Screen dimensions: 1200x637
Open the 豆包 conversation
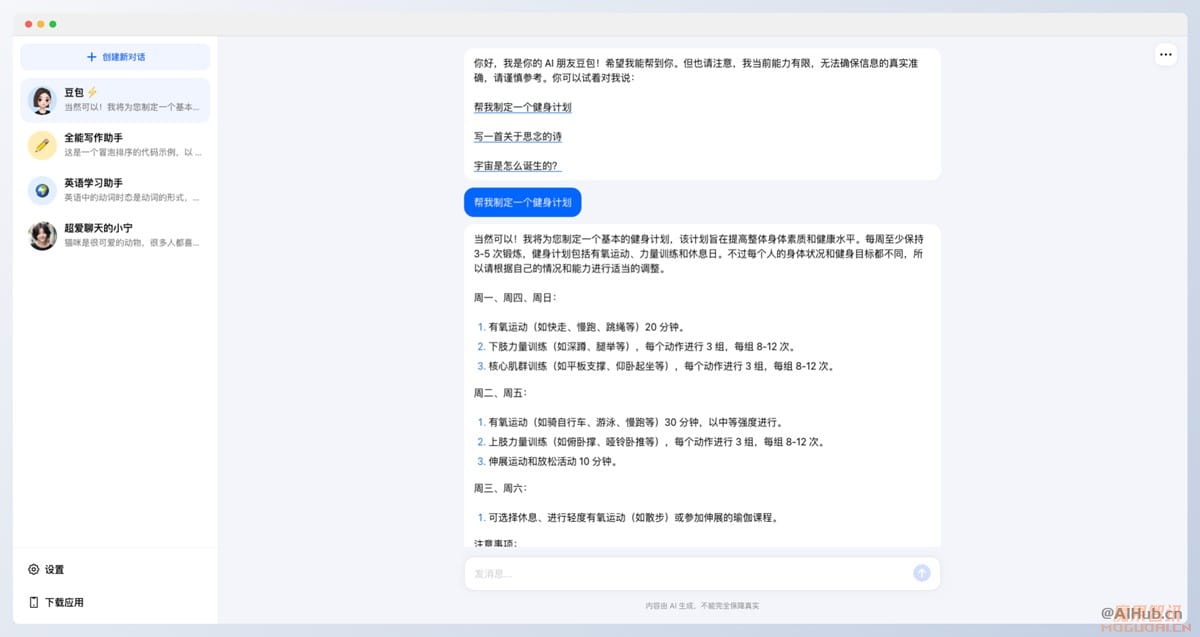coord(115,100)
